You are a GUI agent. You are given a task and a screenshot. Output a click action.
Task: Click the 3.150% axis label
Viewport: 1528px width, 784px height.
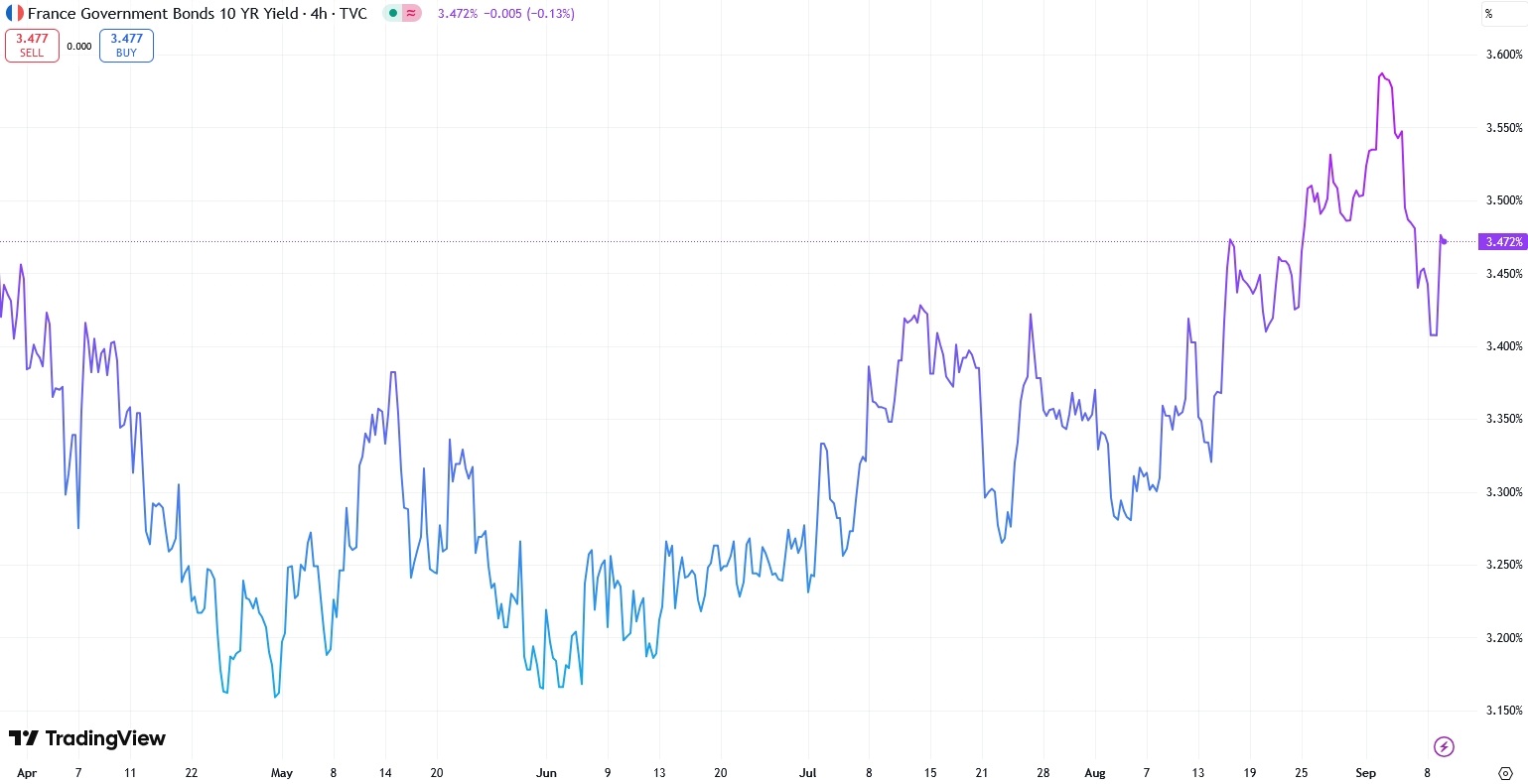[x=1504, y=711]
